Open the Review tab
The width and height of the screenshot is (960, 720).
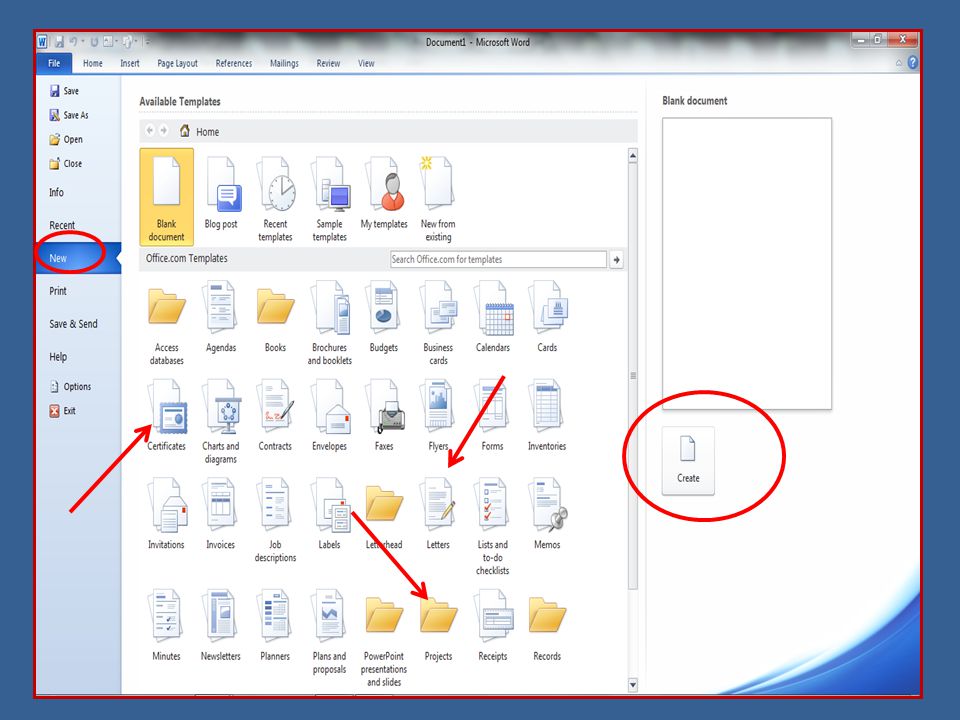329,63
